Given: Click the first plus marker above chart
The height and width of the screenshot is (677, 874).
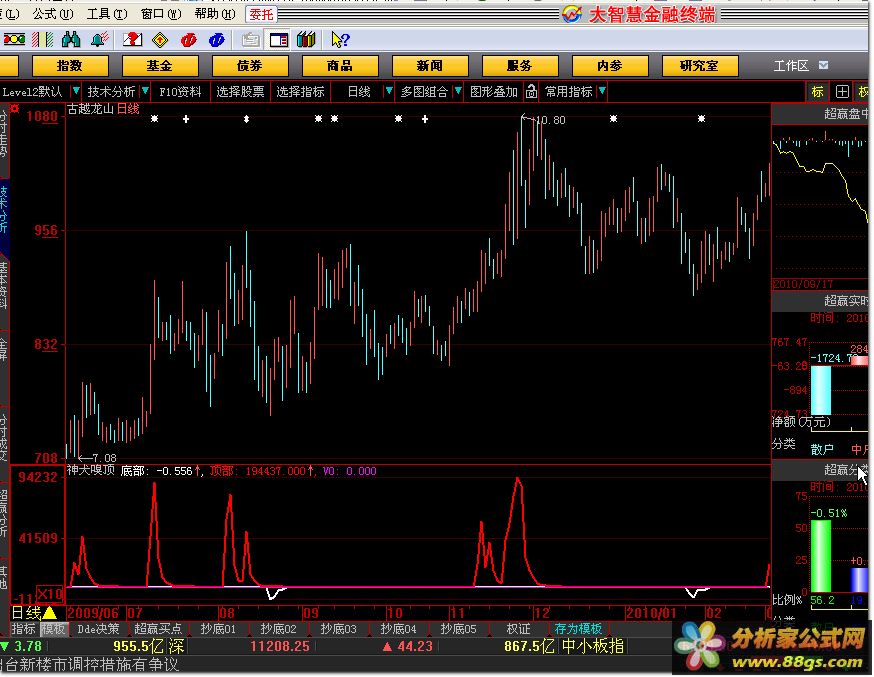Looking at the screenshot, I should [x=186, y=119].
